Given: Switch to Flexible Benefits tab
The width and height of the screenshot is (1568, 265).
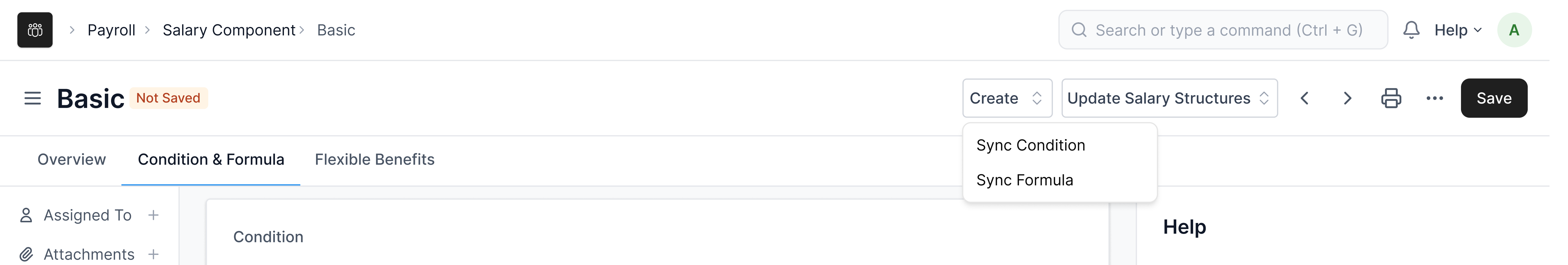Looking at the screenshot, I should click(374, 159).
